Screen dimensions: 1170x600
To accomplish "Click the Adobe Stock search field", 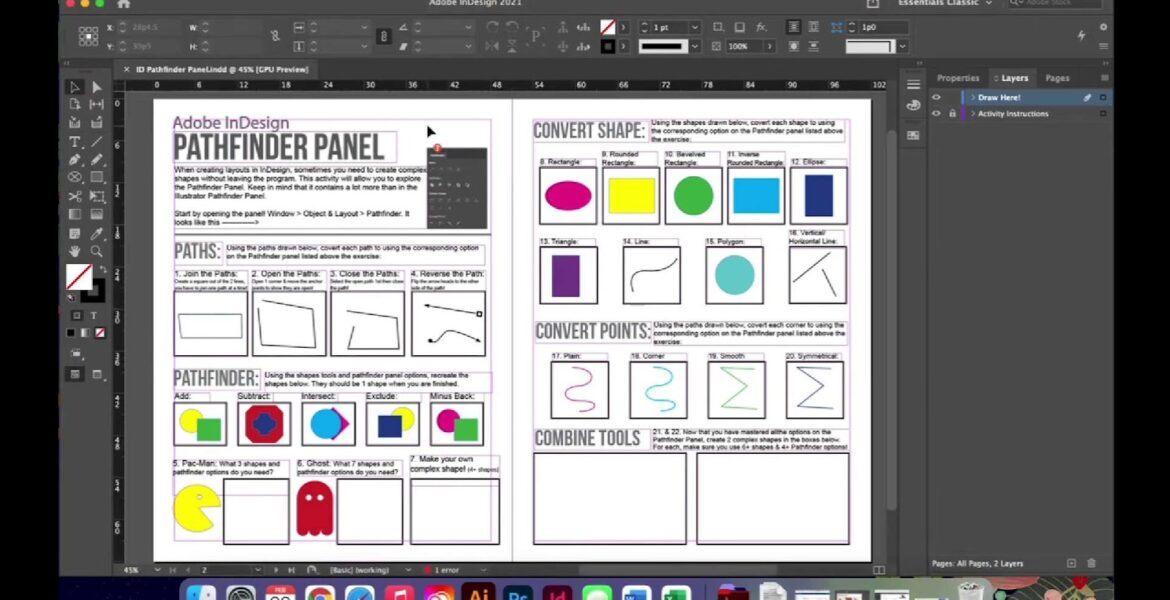I will 1057,3.
